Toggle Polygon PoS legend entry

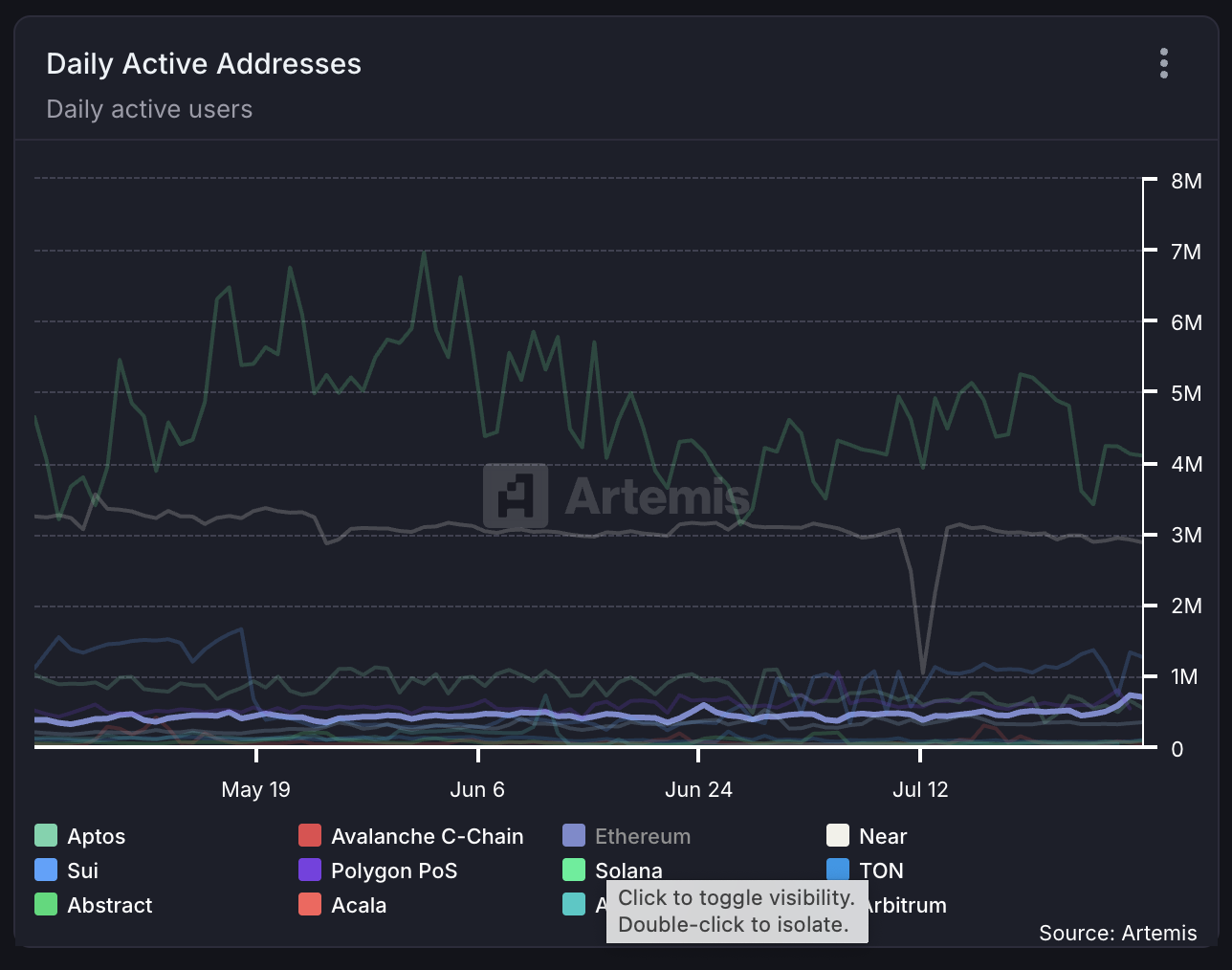point(378,871)
